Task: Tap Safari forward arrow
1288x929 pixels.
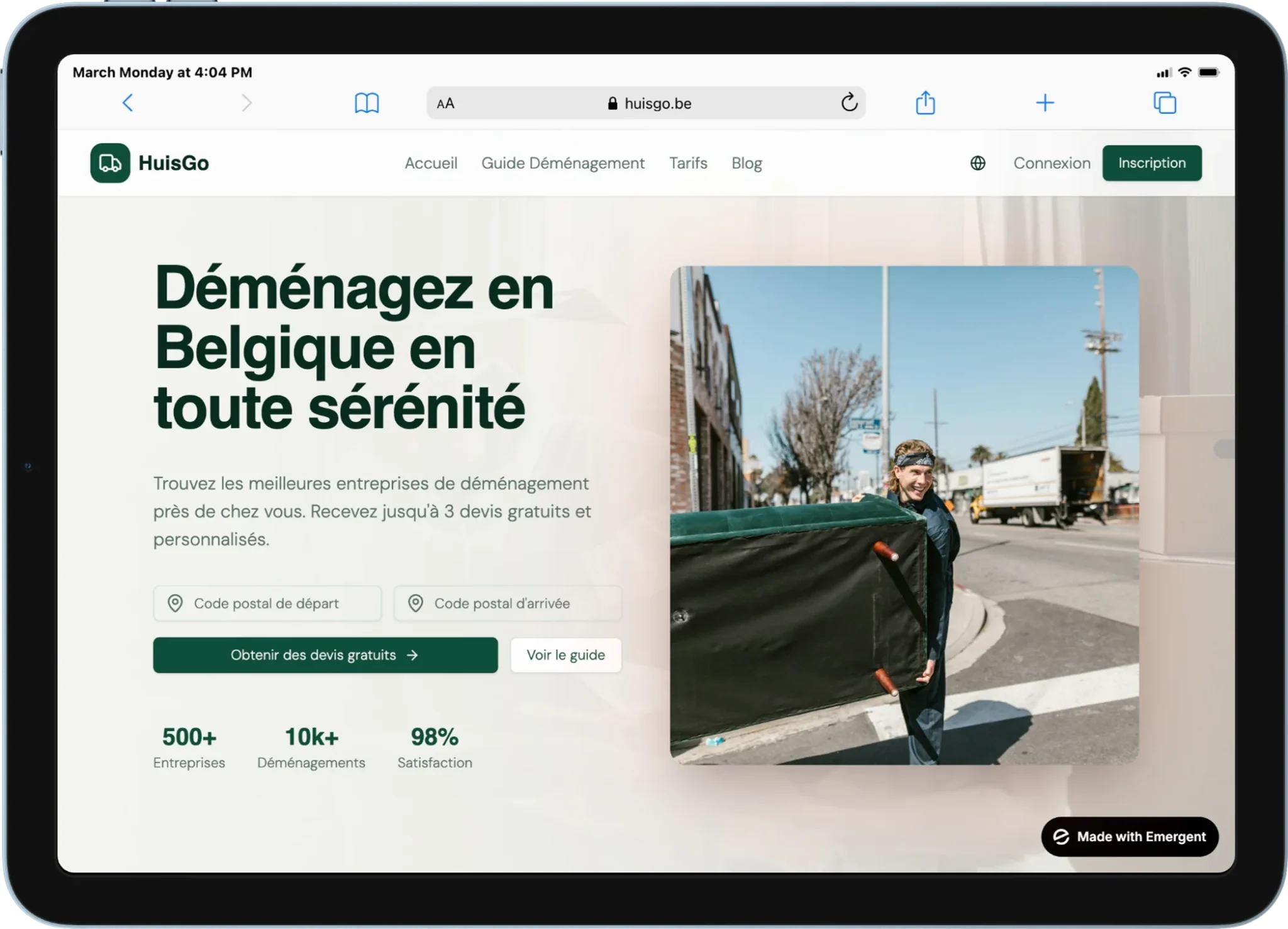Action: pos(247,103)
